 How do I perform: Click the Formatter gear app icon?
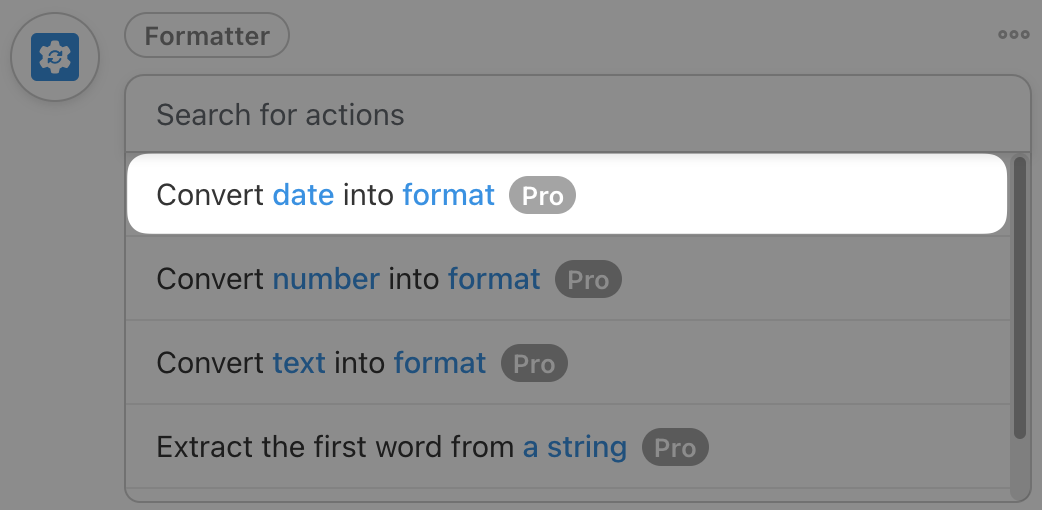tap(54, 58)
